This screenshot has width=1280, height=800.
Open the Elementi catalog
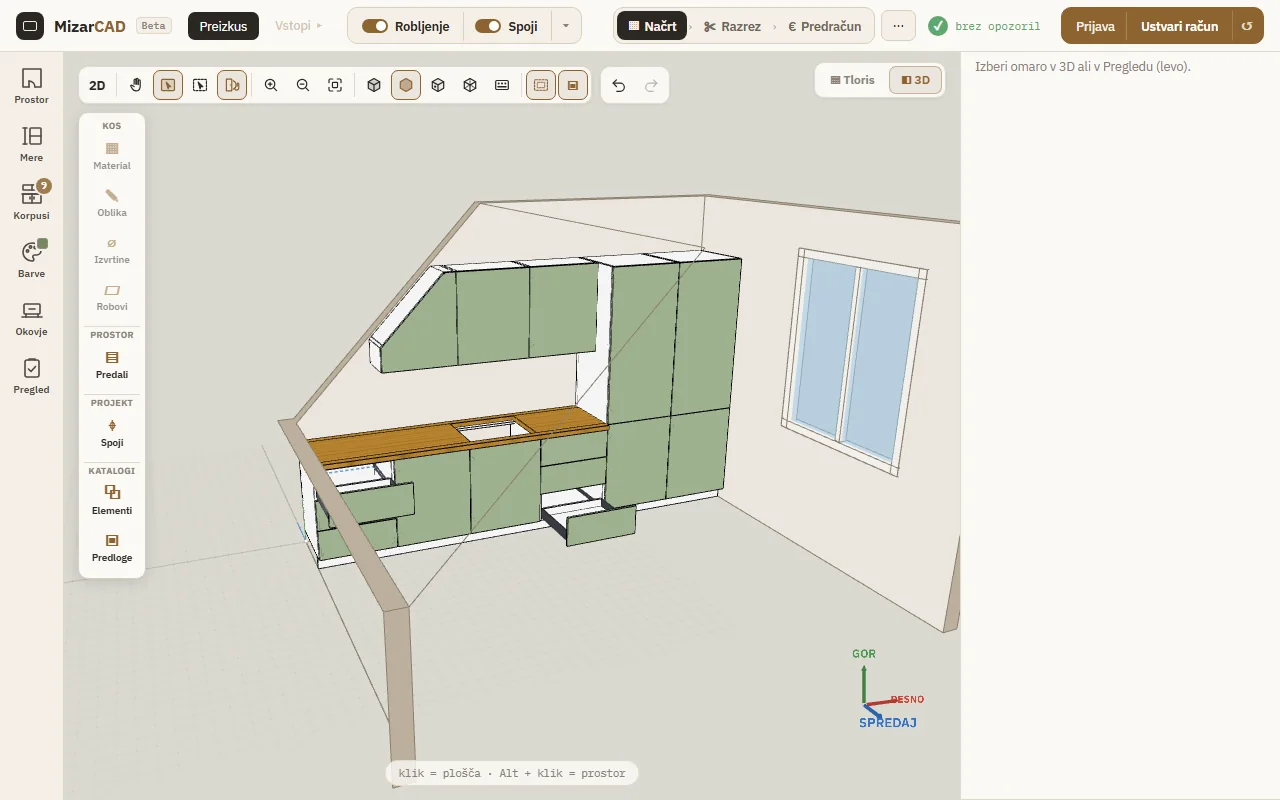coord(112,500)
